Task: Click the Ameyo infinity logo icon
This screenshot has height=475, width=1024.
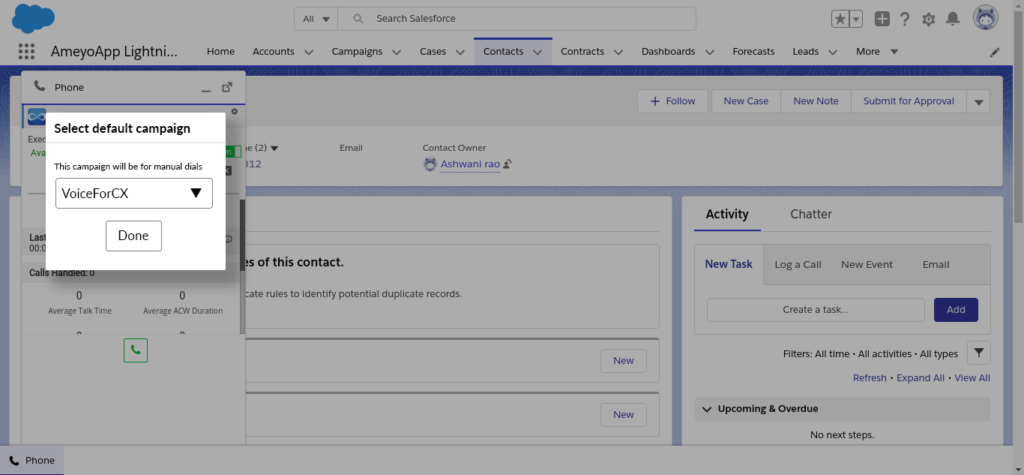Action: tap(37, 116)
